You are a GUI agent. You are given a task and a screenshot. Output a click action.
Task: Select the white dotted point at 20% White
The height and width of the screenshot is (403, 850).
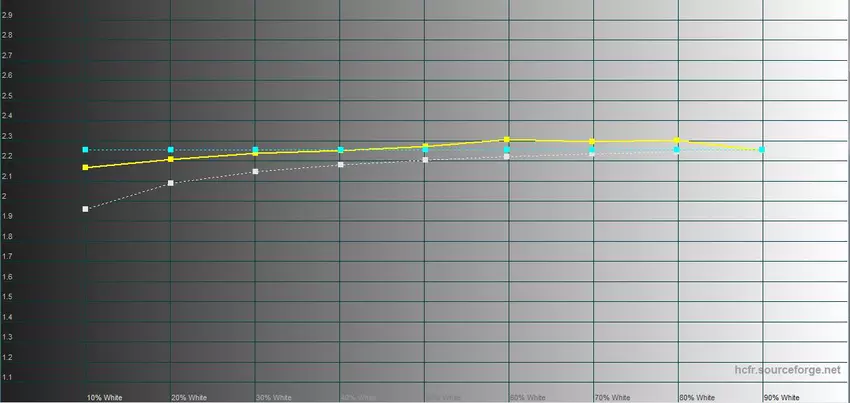click(171, 183)
